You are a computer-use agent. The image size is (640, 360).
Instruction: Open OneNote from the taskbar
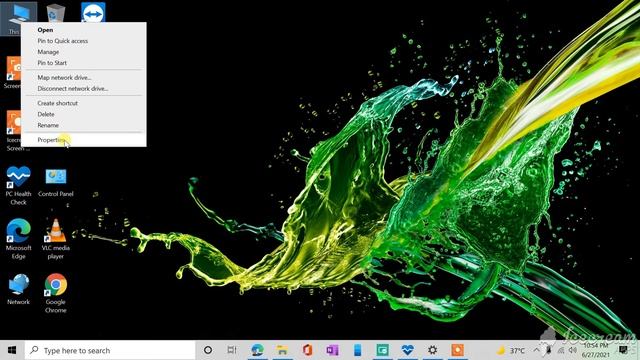332,350
